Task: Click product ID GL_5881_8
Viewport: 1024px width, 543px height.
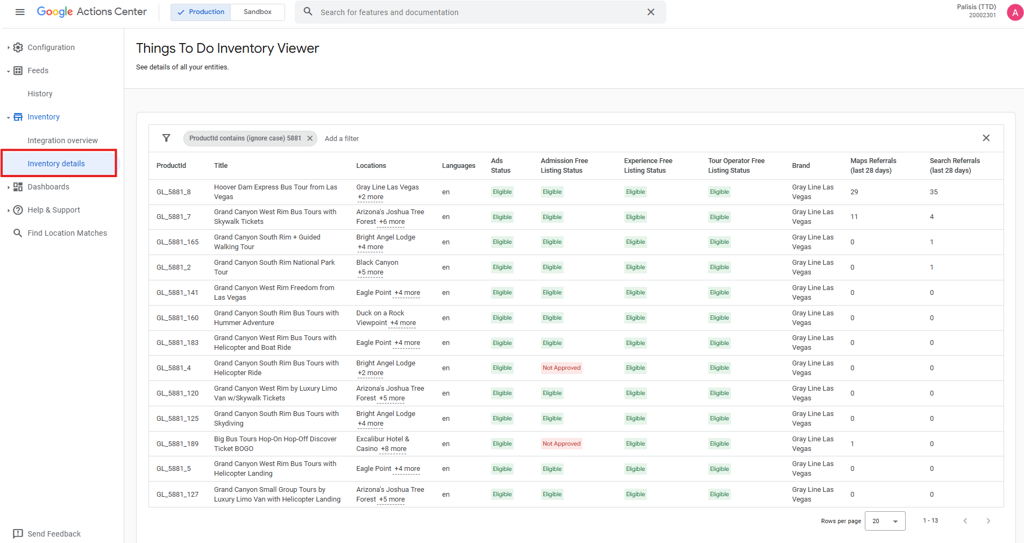Action: (x=174, y=192)
